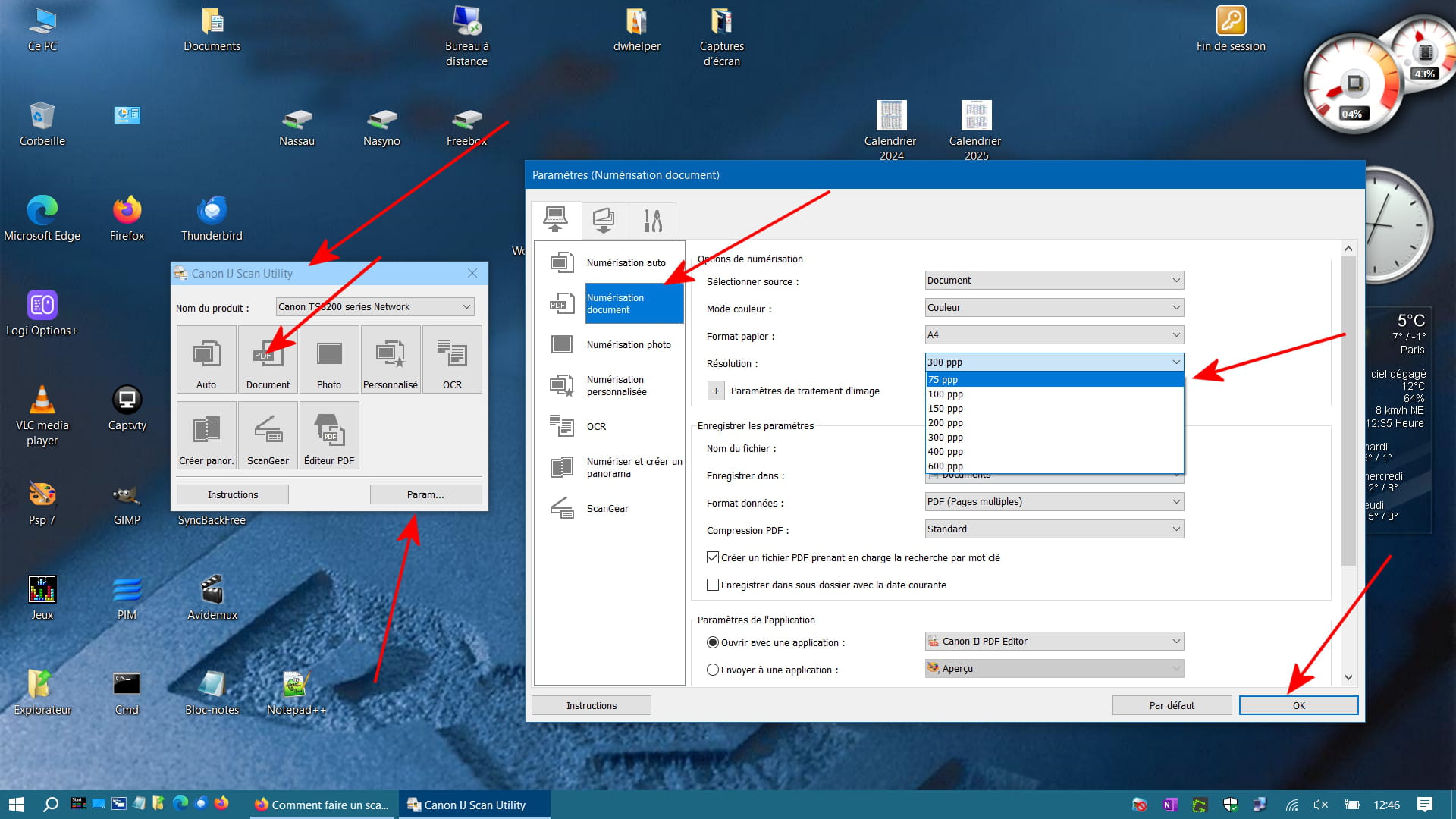Switch to scan from operation panel tab
This screenshot has width=1456, height=819.
[604, 221]
